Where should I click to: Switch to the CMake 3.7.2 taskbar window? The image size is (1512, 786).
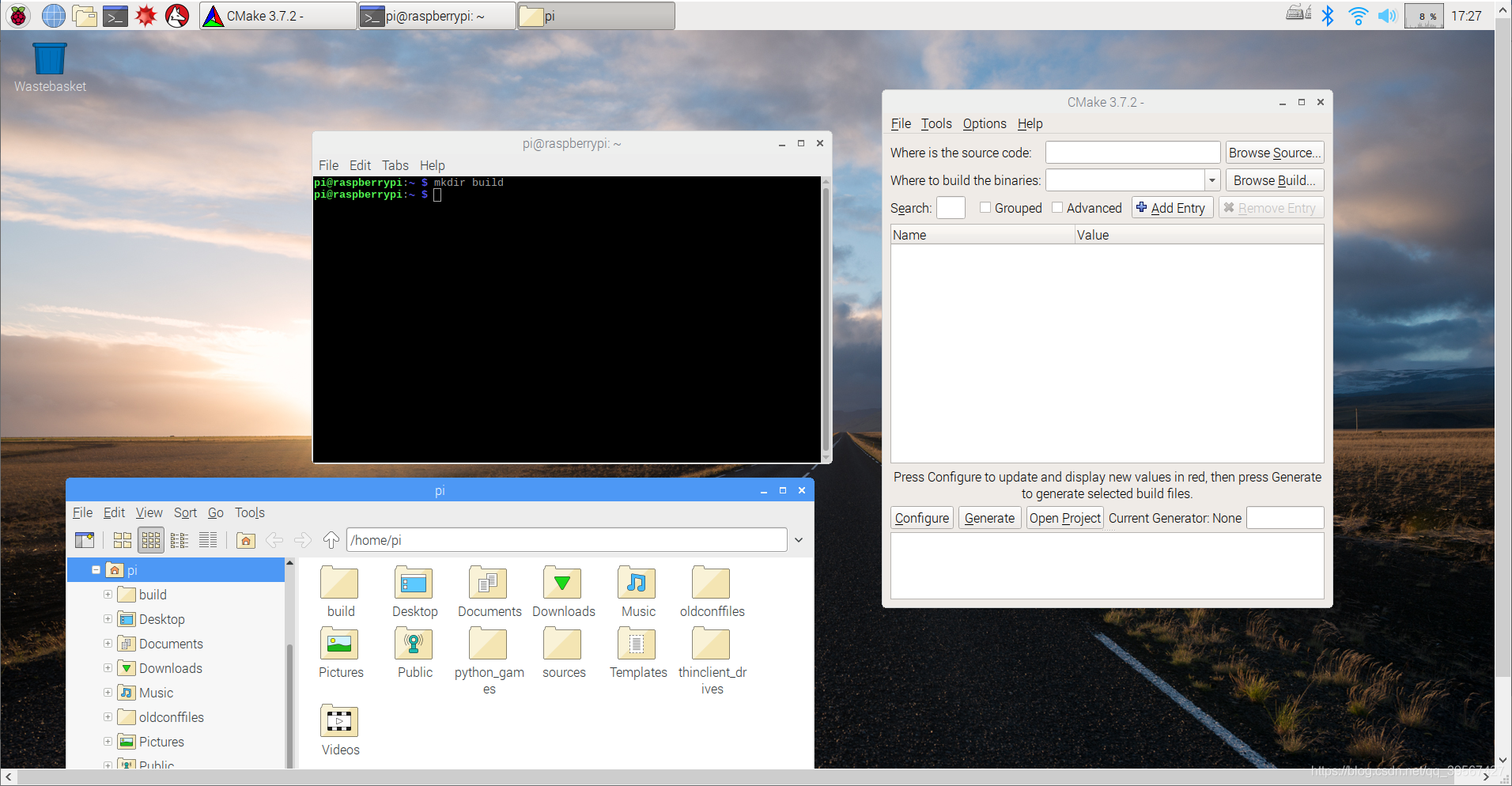click(x=278, y=16)
